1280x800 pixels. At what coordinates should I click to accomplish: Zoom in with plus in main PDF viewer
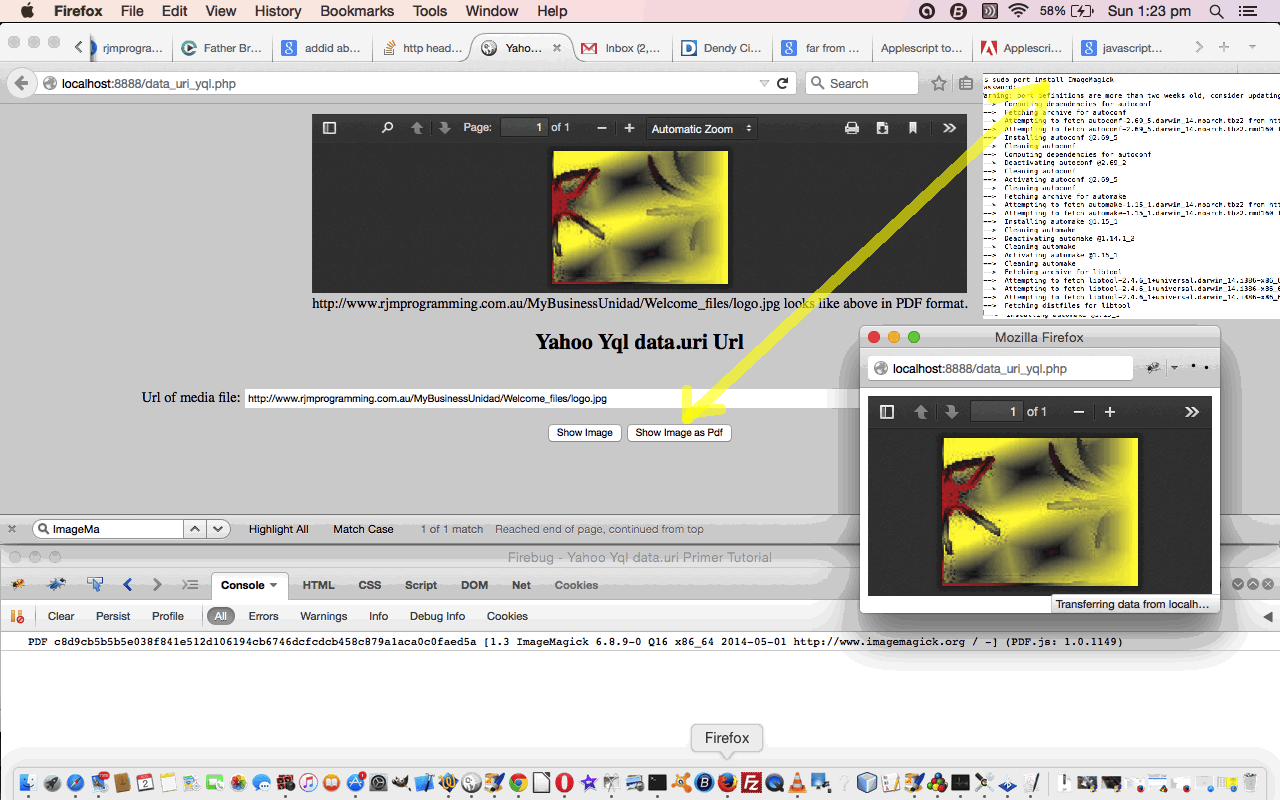click(629, 128)
